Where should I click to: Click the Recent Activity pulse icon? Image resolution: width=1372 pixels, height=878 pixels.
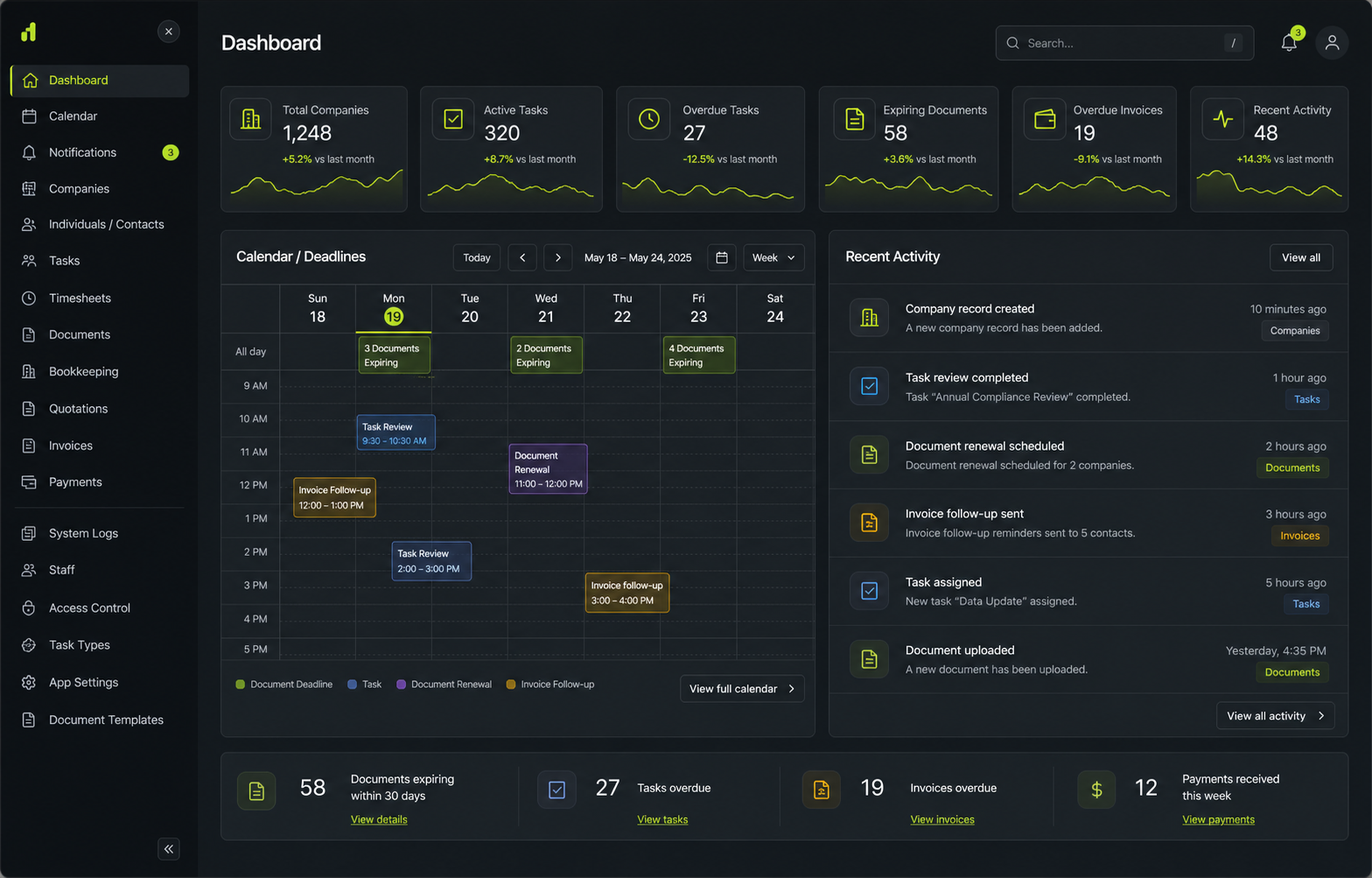tap(1223, 119)
